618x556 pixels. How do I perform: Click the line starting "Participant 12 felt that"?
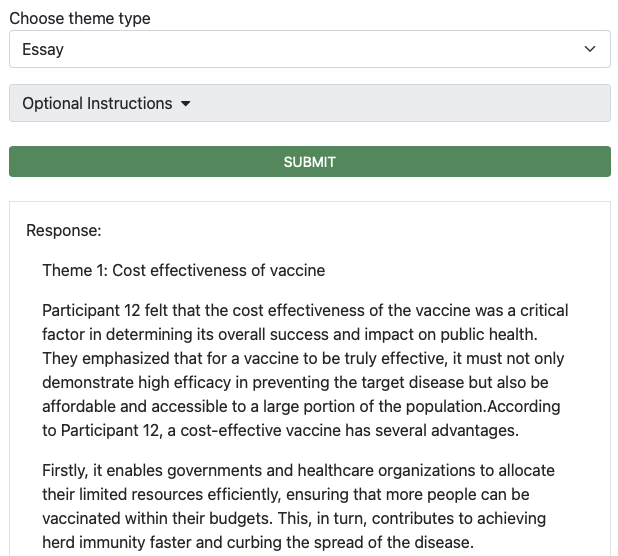(x=305, y=310)
